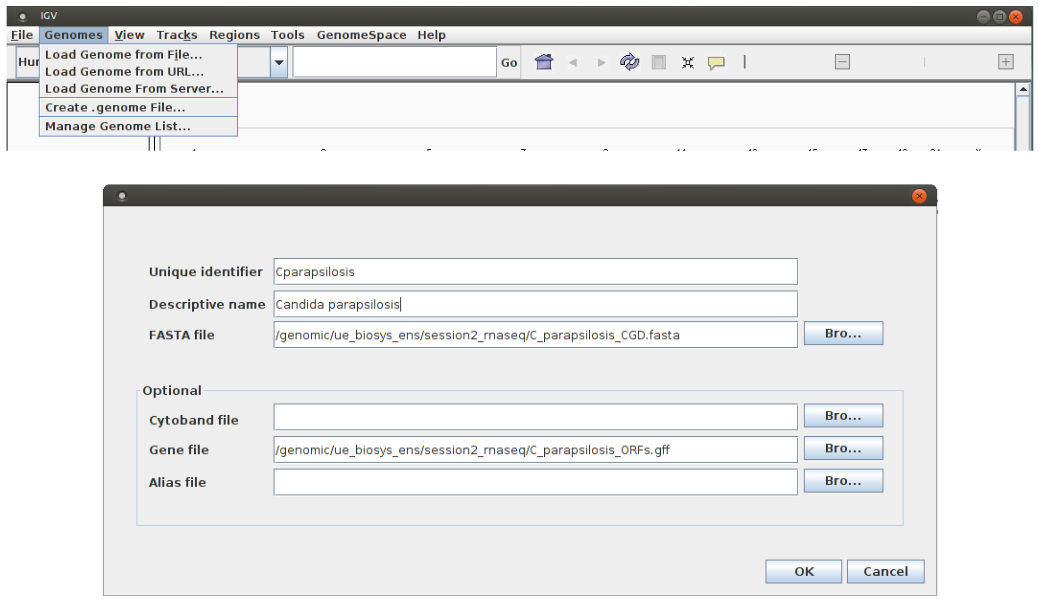Browse for the FASTA file
The image size is (1038, 599).
842,334
